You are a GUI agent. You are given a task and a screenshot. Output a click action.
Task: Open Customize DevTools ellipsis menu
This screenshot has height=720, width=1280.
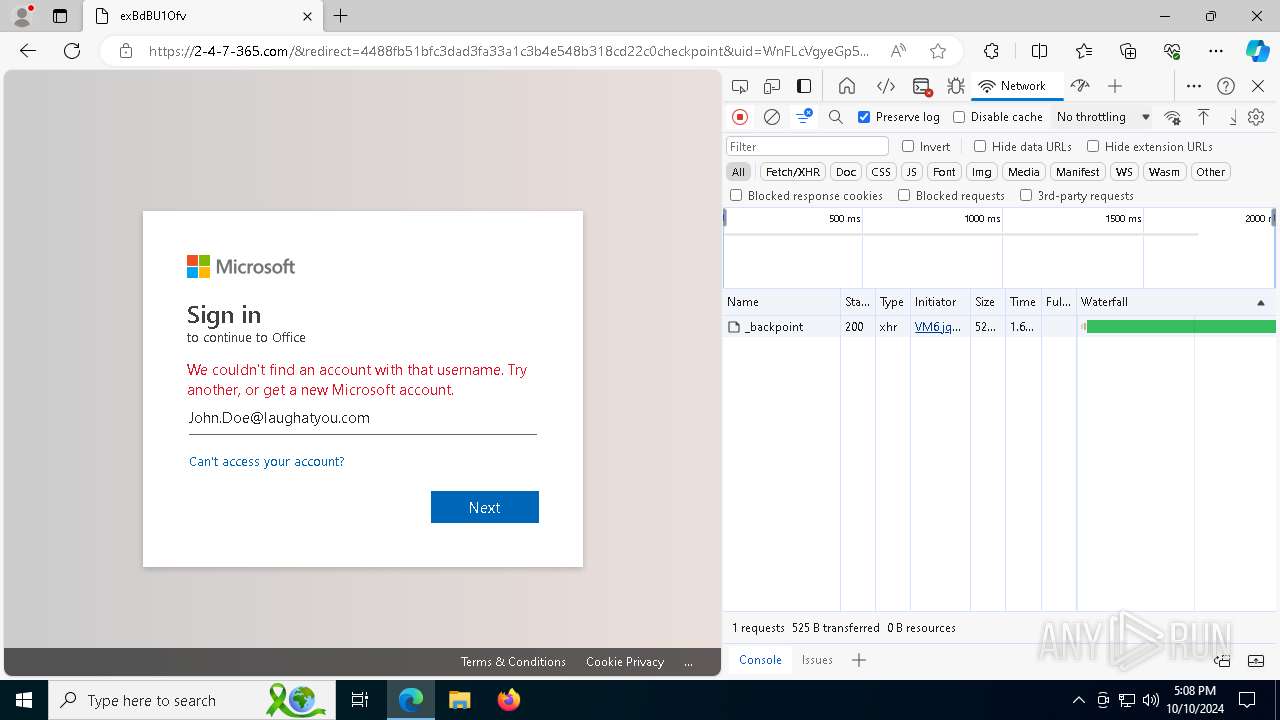tap(1194, 86)
